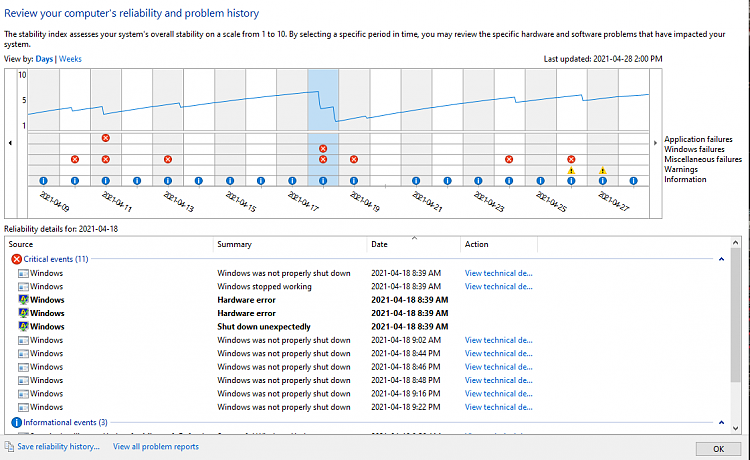
Task: View technical details for 9:16 PM event
Action: (x=498, y=394)
